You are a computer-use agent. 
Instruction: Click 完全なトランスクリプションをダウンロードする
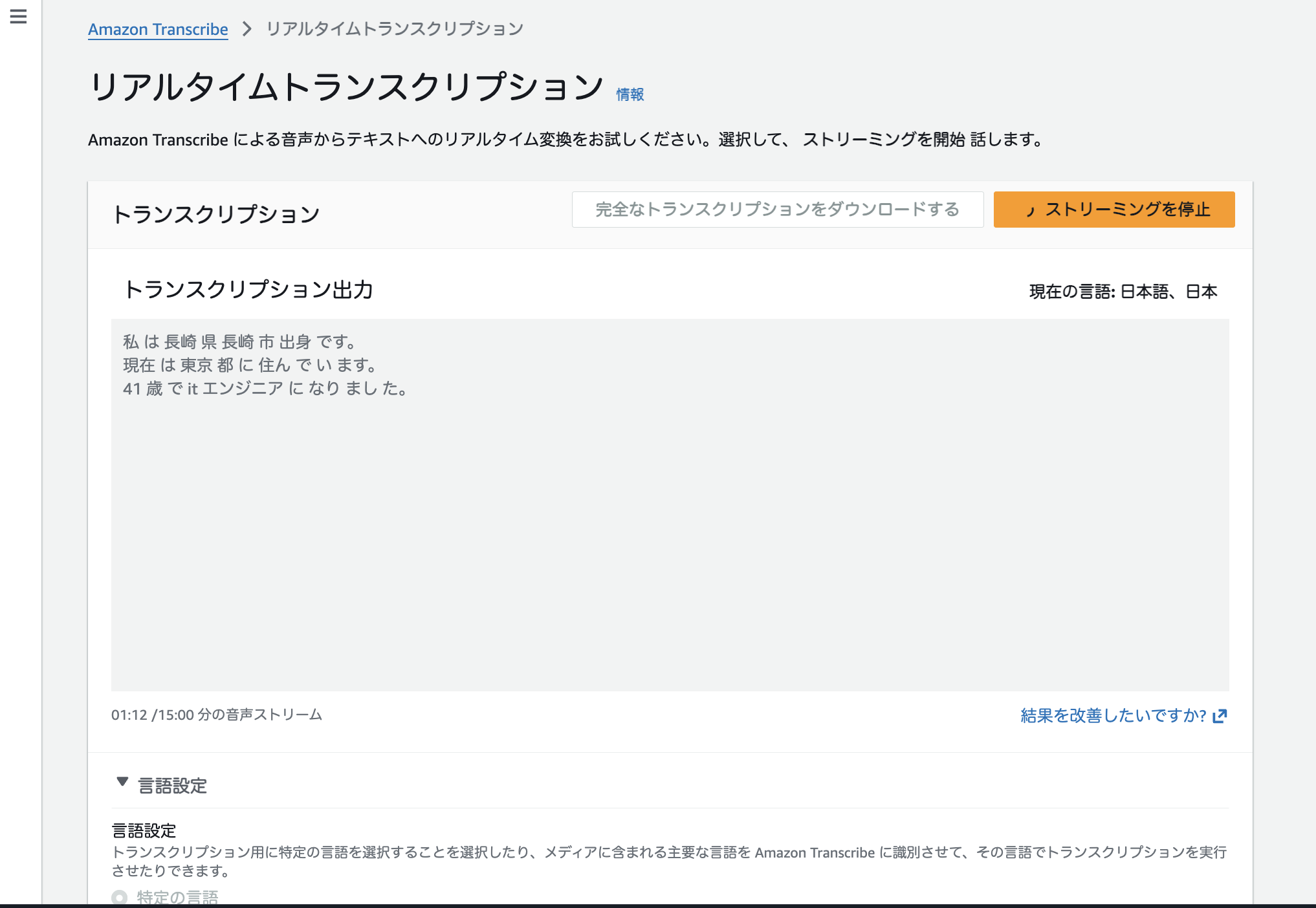(777, 210)
